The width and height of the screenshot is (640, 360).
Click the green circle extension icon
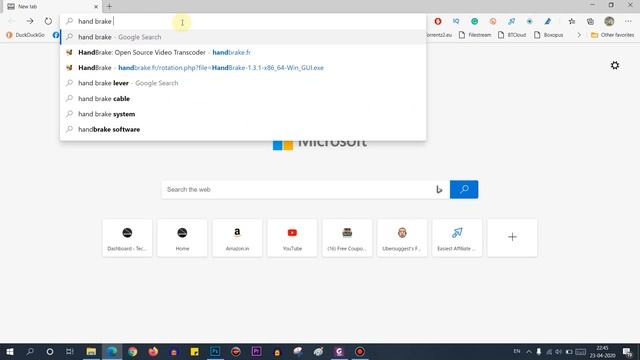474,21
